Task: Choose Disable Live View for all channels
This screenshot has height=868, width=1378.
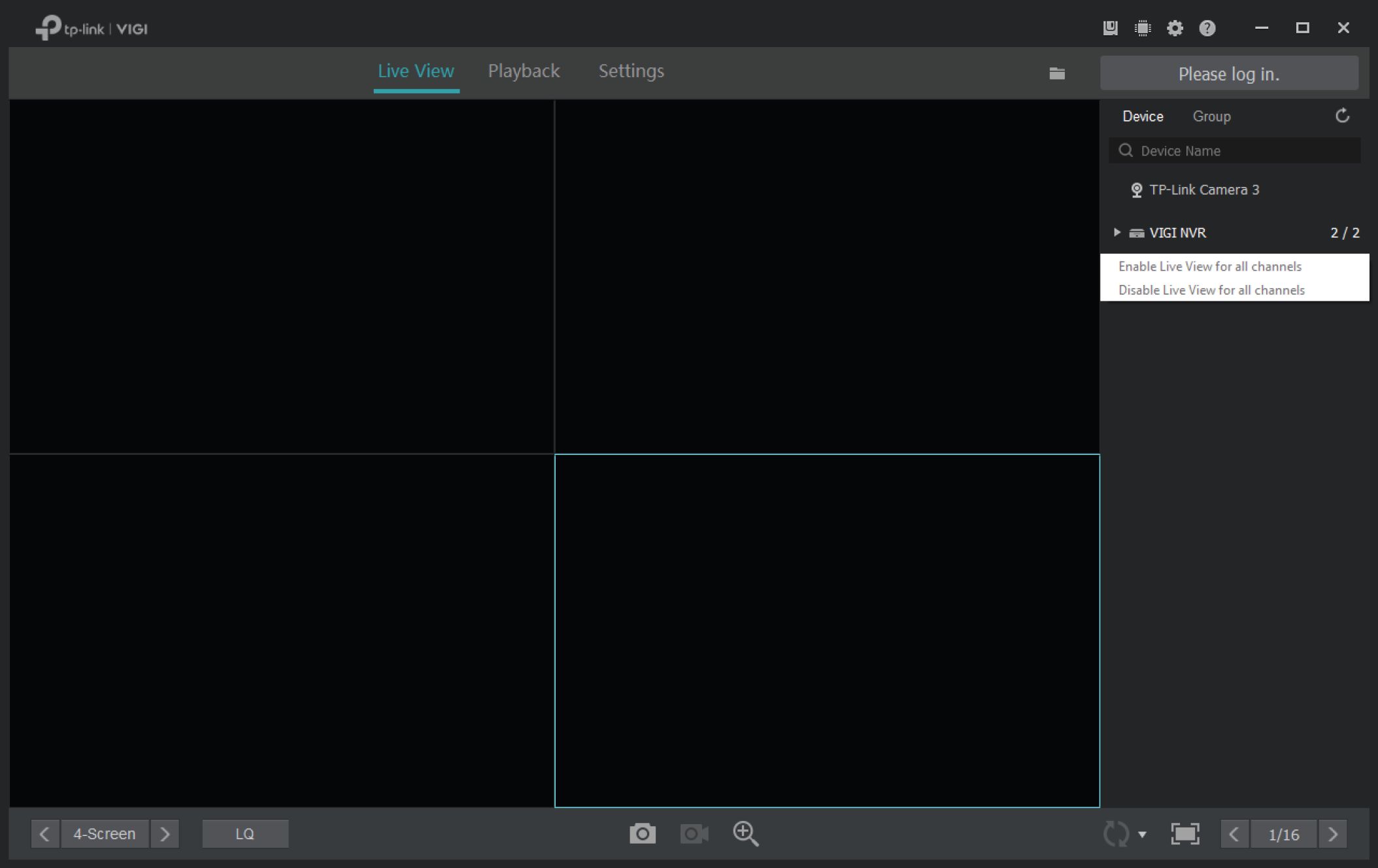Action: pyautogui.click(x=1211, y=290)
